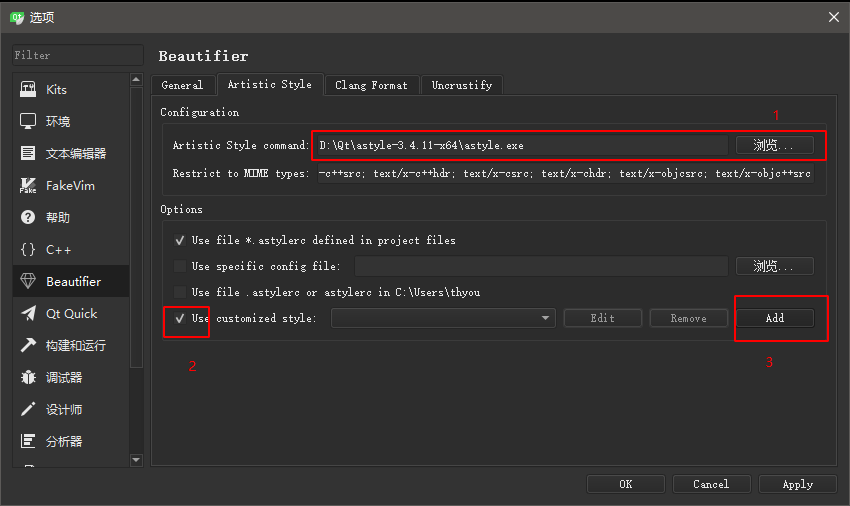This screenshot has width=850, height=506.
Task: Enable the 'Use specific config file' checkbox
Action: coord(180,266)
